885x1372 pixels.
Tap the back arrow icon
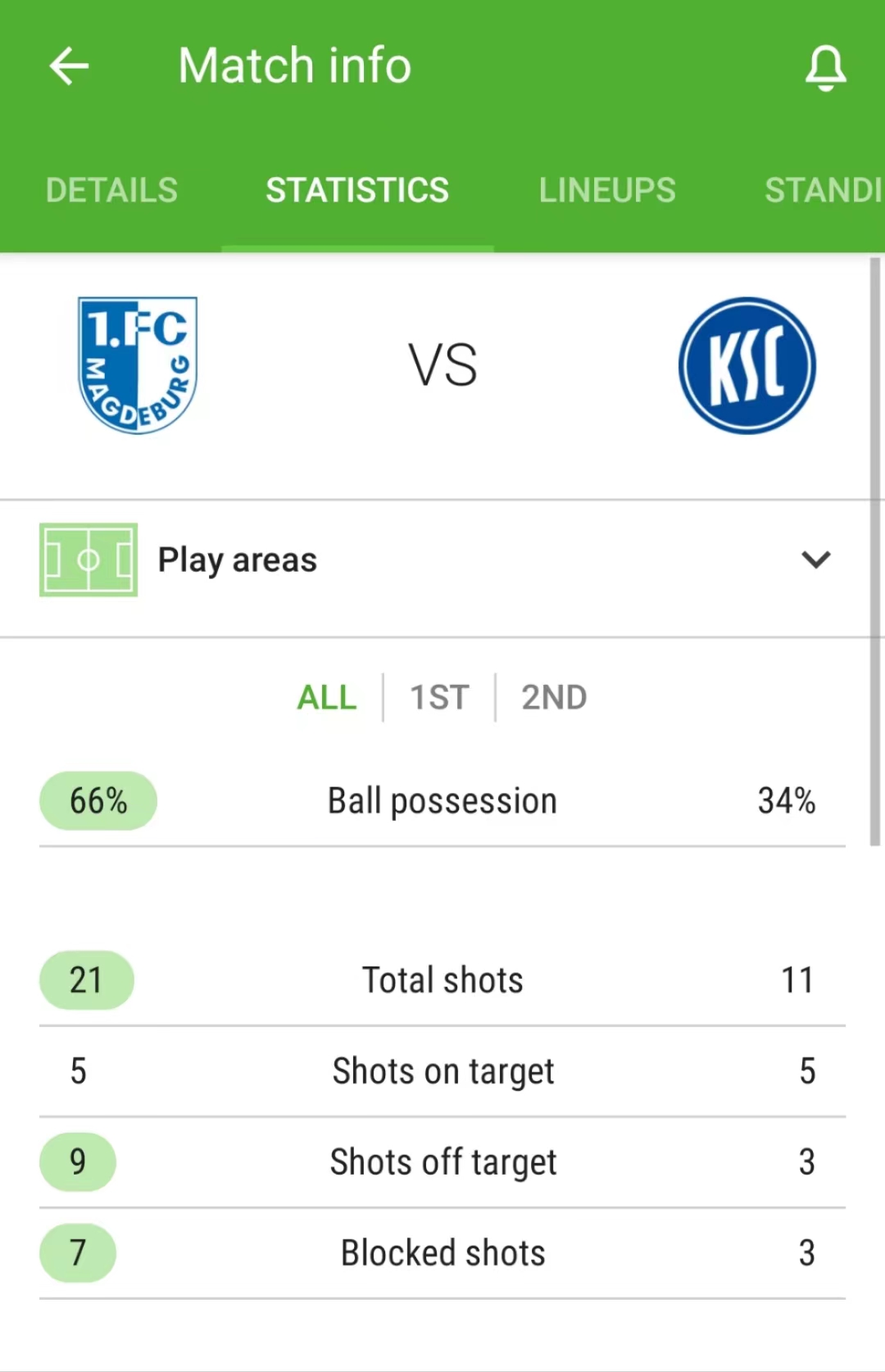pyautogui.click(x=69, y=66)
